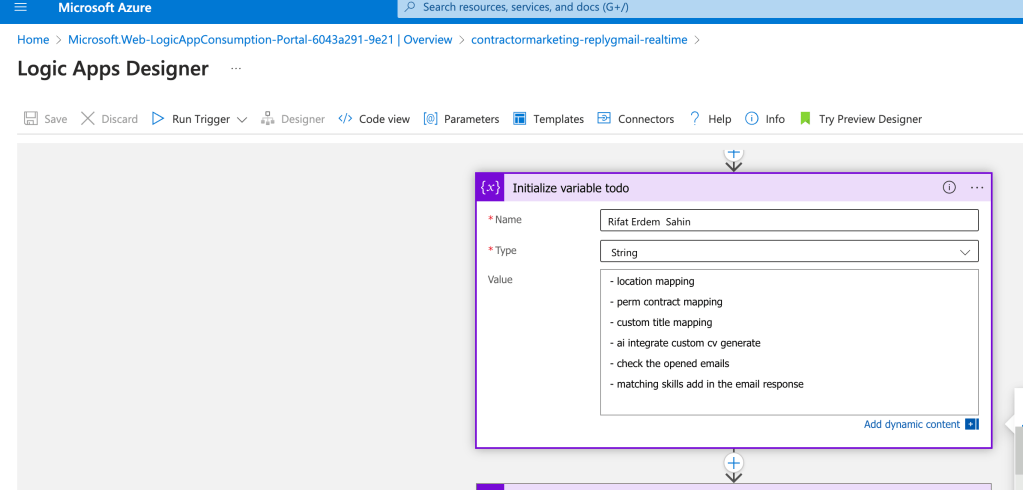Open the ellipsis next to Logic Apps Designer title
This screenshot has height=490, width=1023.
pyautogui.click(x=236, y=69)
